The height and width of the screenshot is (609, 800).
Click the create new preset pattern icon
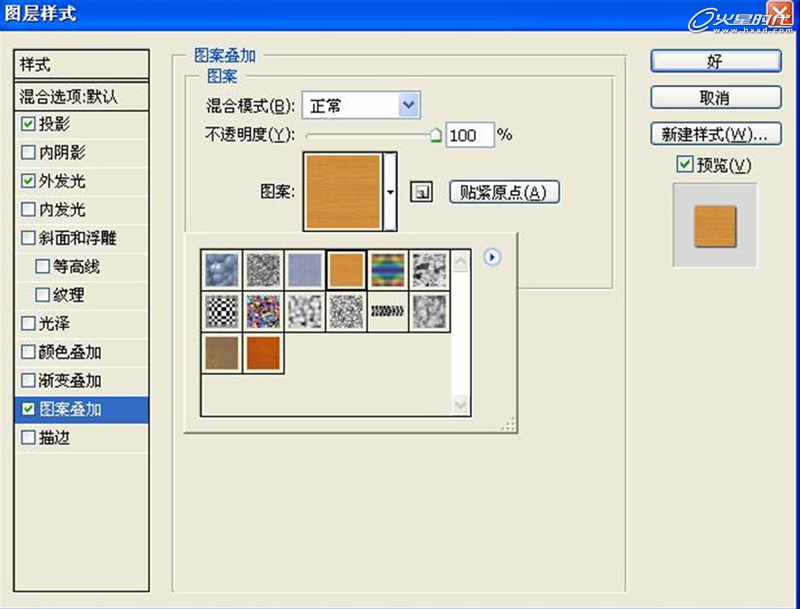click(421, 192)
